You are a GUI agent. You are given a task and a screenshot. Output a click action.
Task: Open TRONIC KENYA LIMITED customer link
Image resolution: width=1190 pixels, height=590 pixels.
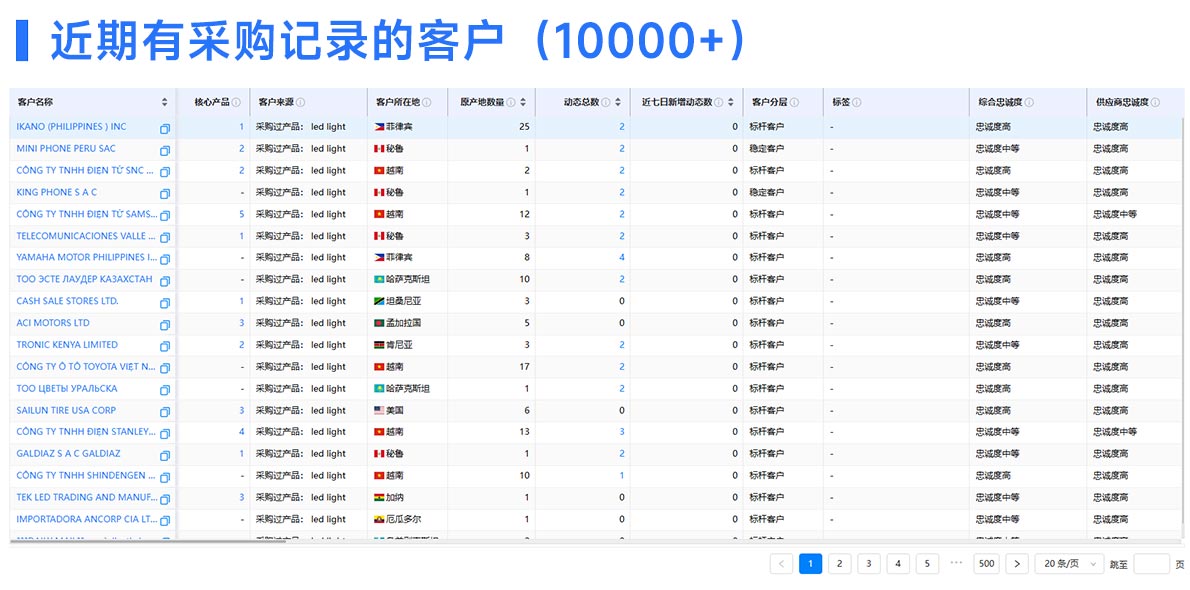[x=67, y=345]
